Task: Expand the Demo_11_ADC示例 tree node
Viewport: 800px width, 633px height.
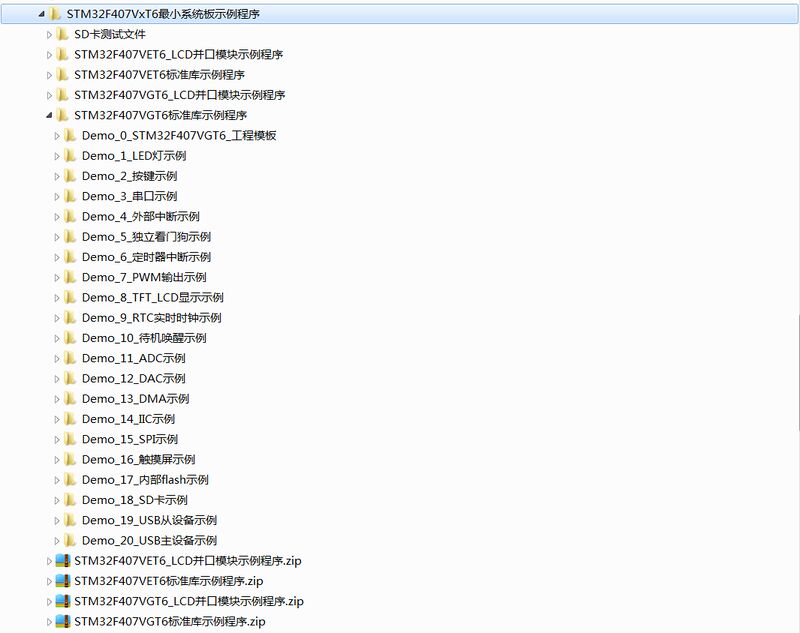Action: [57, 358]
